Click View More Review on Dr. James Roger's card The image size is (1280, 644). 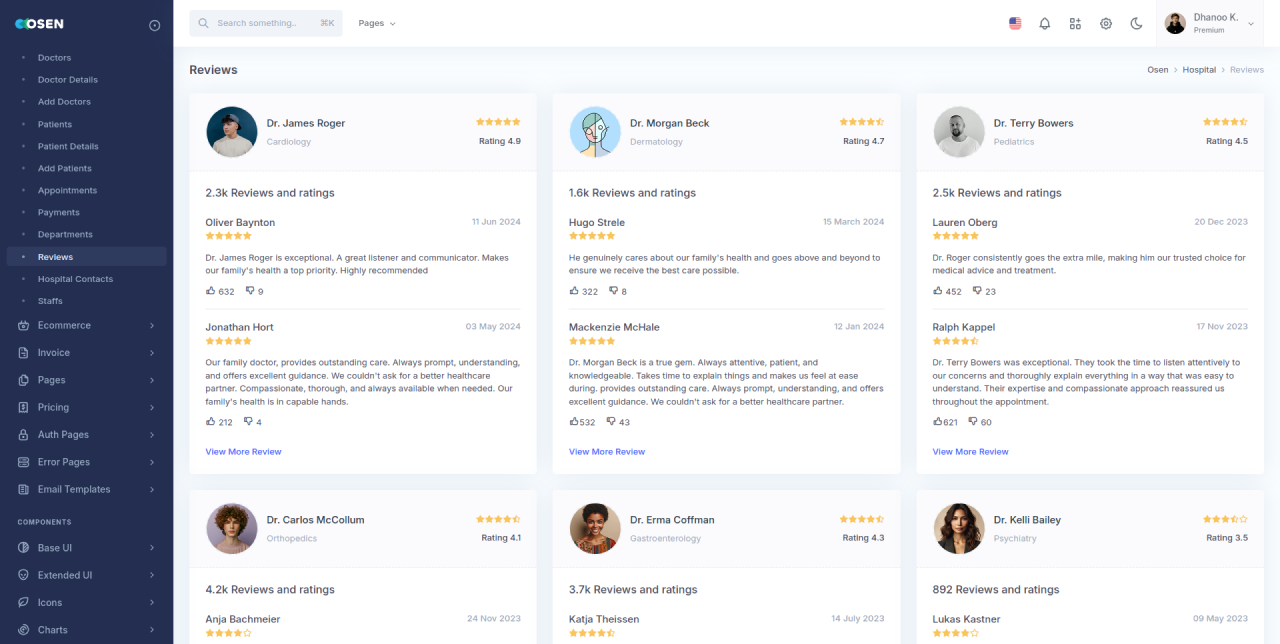coord(244,452)
